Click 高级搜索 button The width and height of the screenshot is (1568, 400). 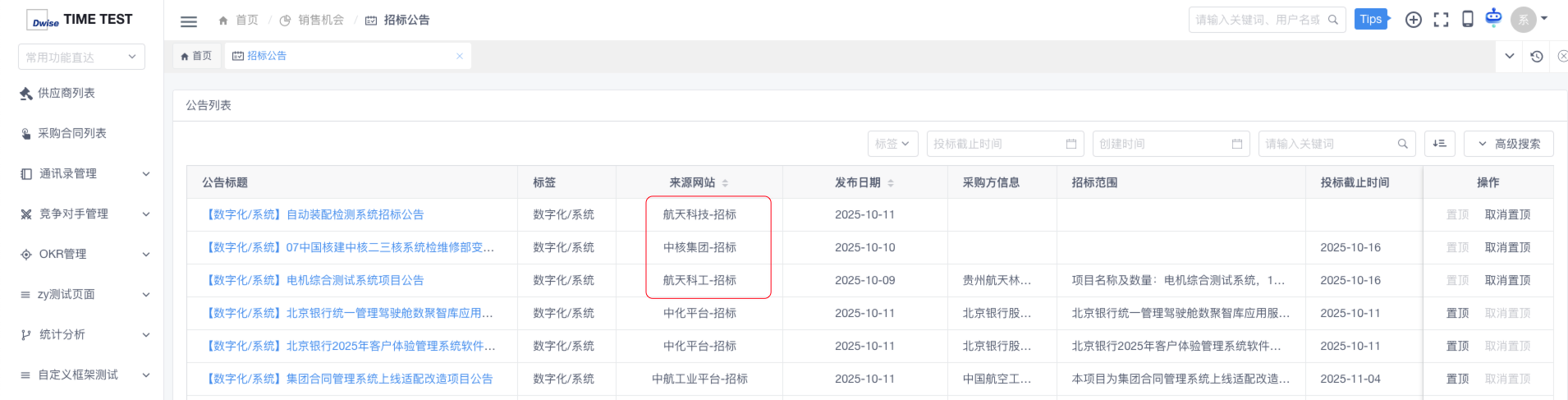tap(1508, 144)
